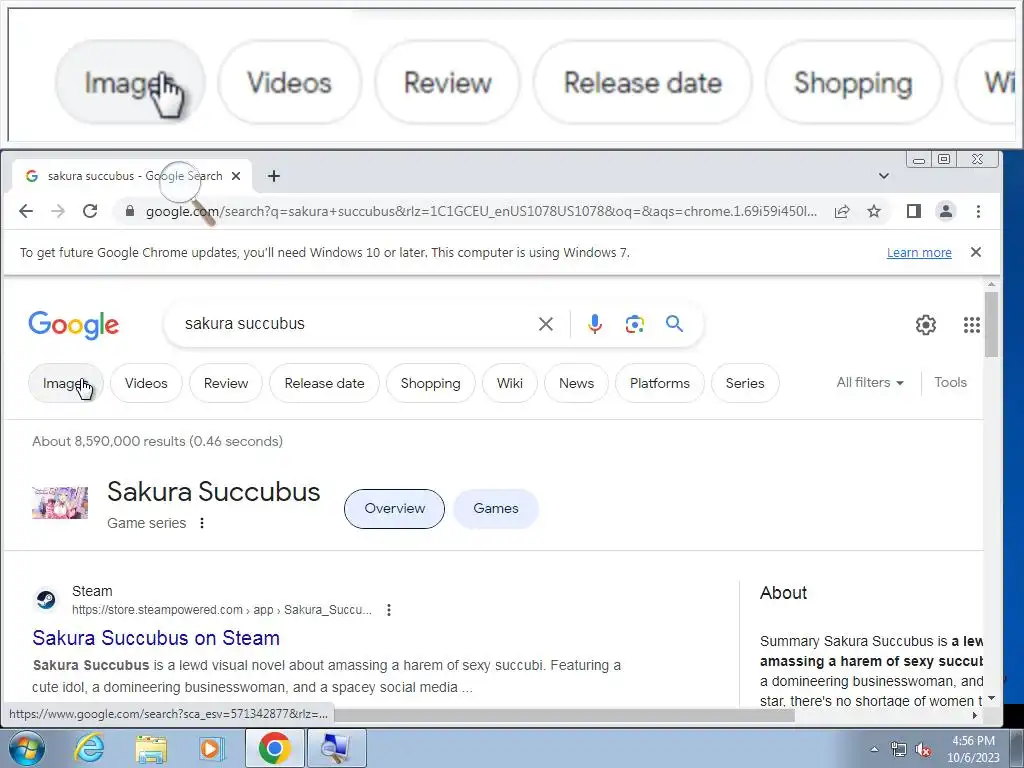Image resolution: width=1024 pixels, height=768 pixels.
Task: Go back with the browser back arrow
Action: [26, 211]
